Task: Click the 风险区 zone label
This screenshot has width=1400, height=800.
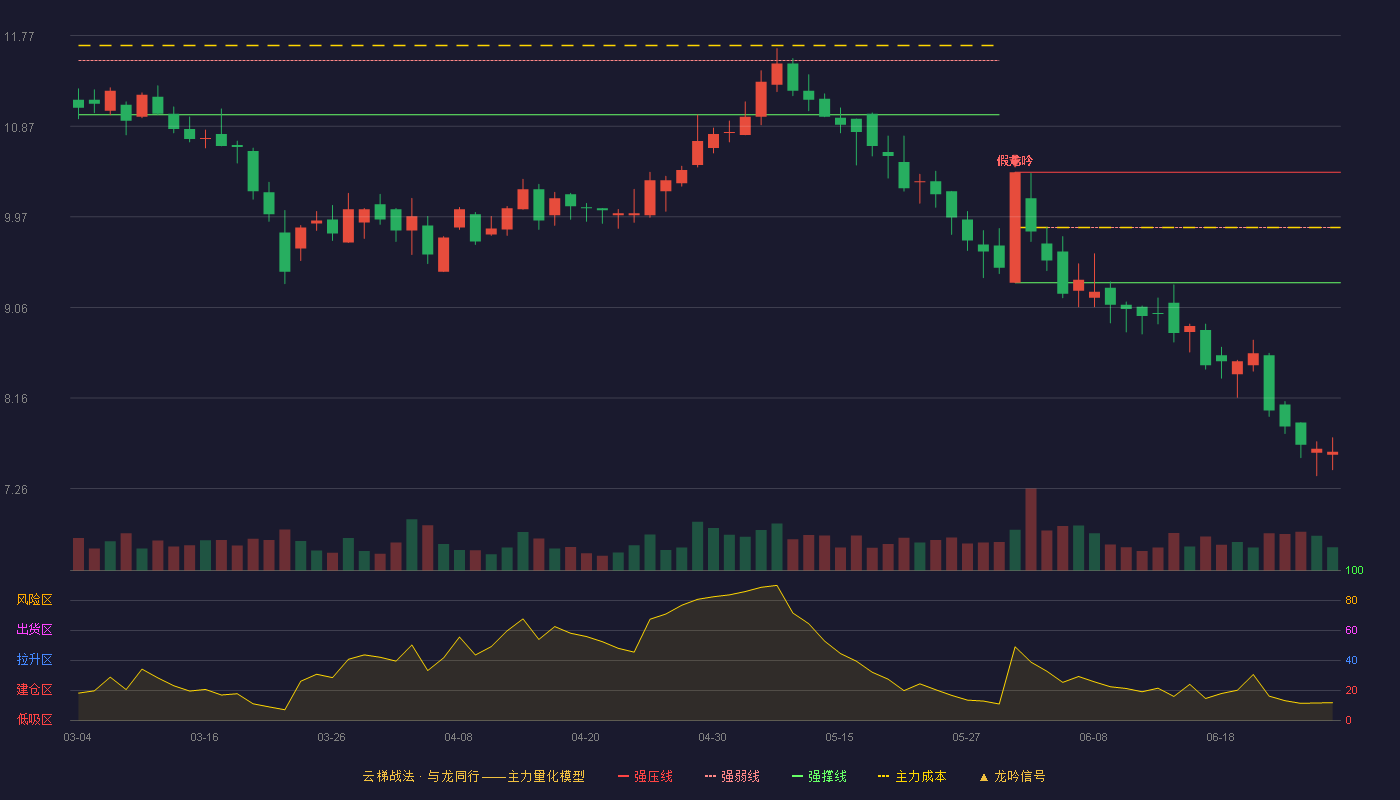Action: [34, 600]
